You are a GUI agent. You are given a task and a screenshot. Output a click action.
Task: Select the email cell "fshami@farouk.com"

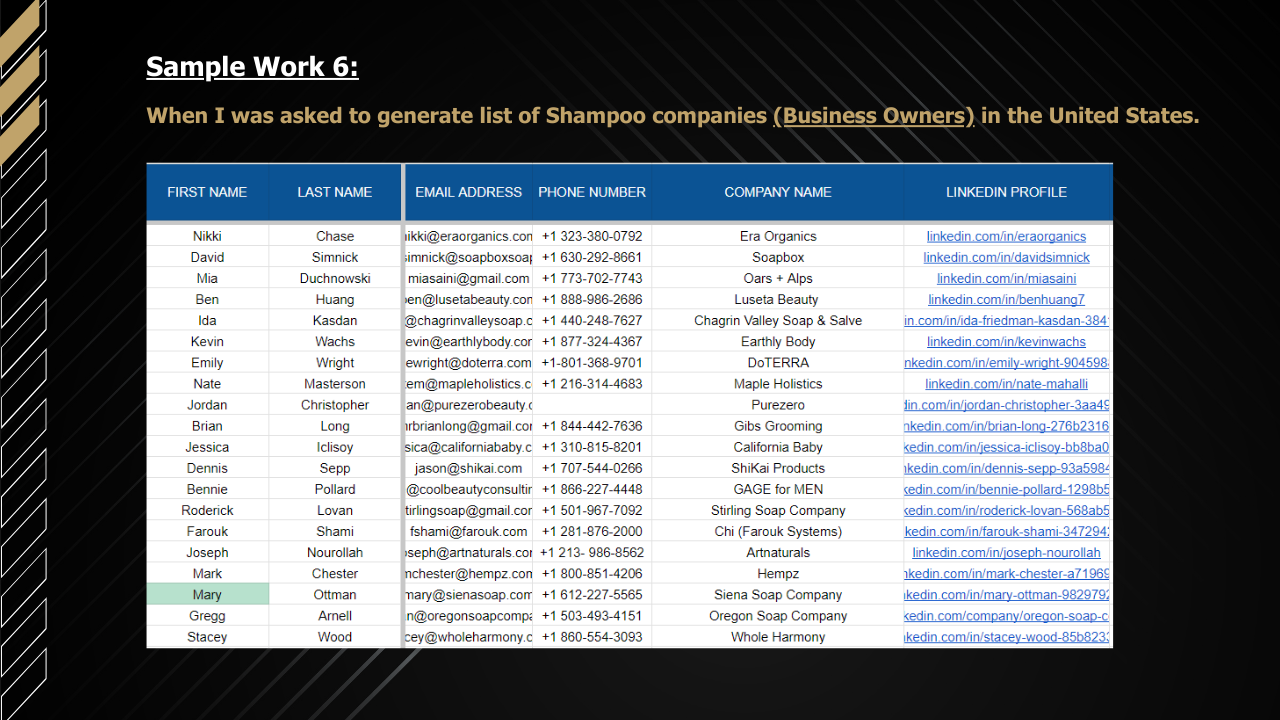click(469, 531)
